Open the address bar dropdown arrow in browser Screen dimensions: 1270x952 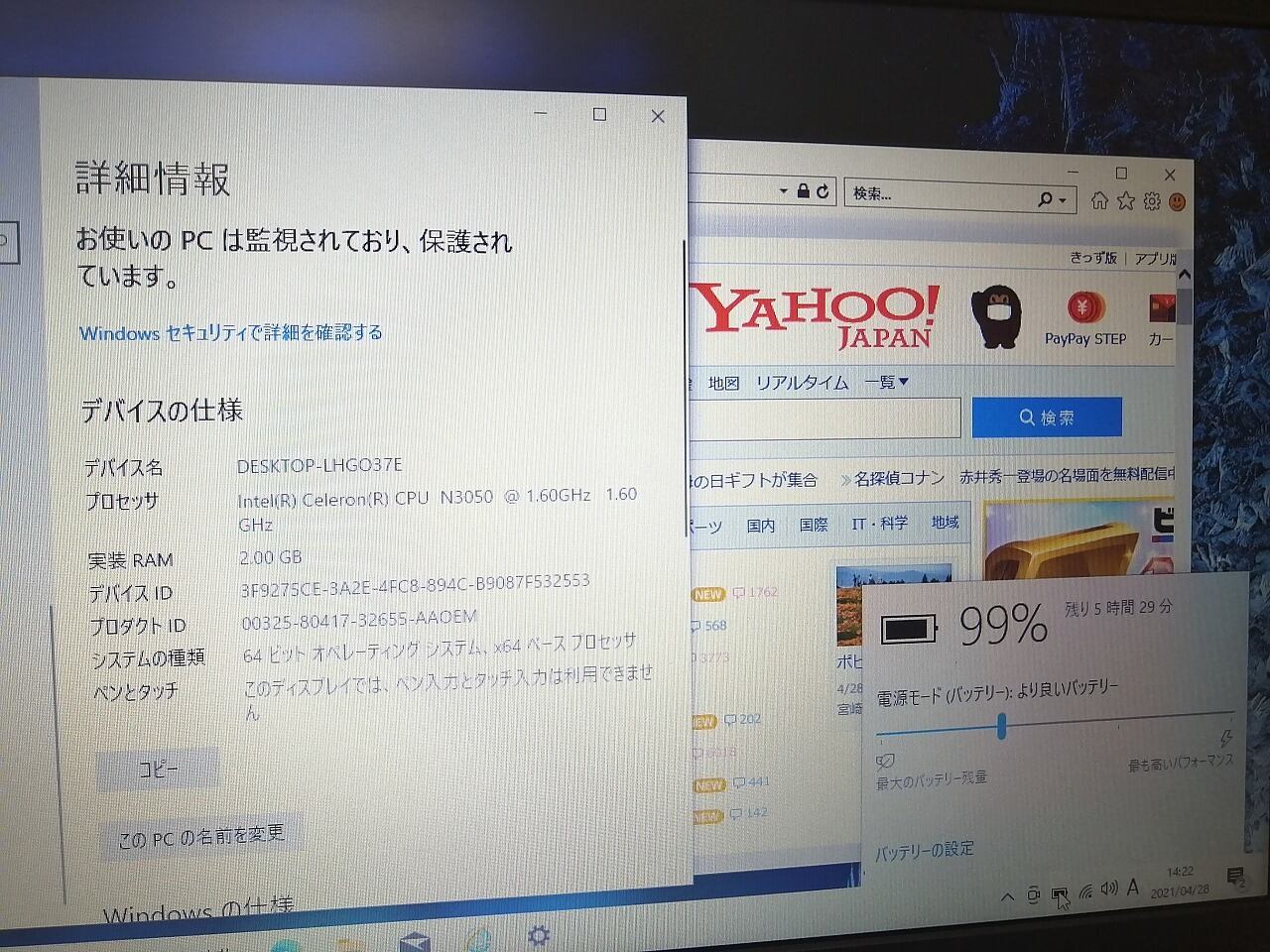point(783,190)
